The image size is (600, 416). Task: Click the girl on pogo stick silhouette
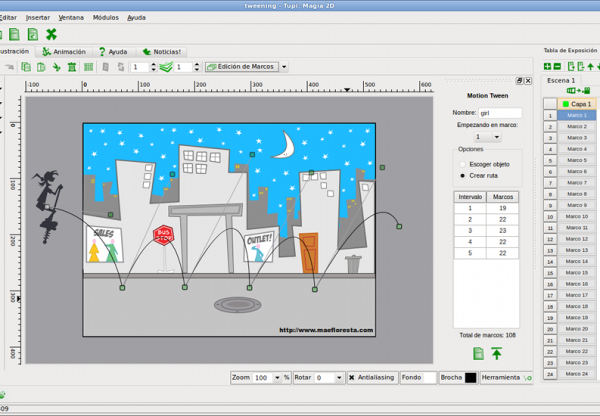click(48, 206)
